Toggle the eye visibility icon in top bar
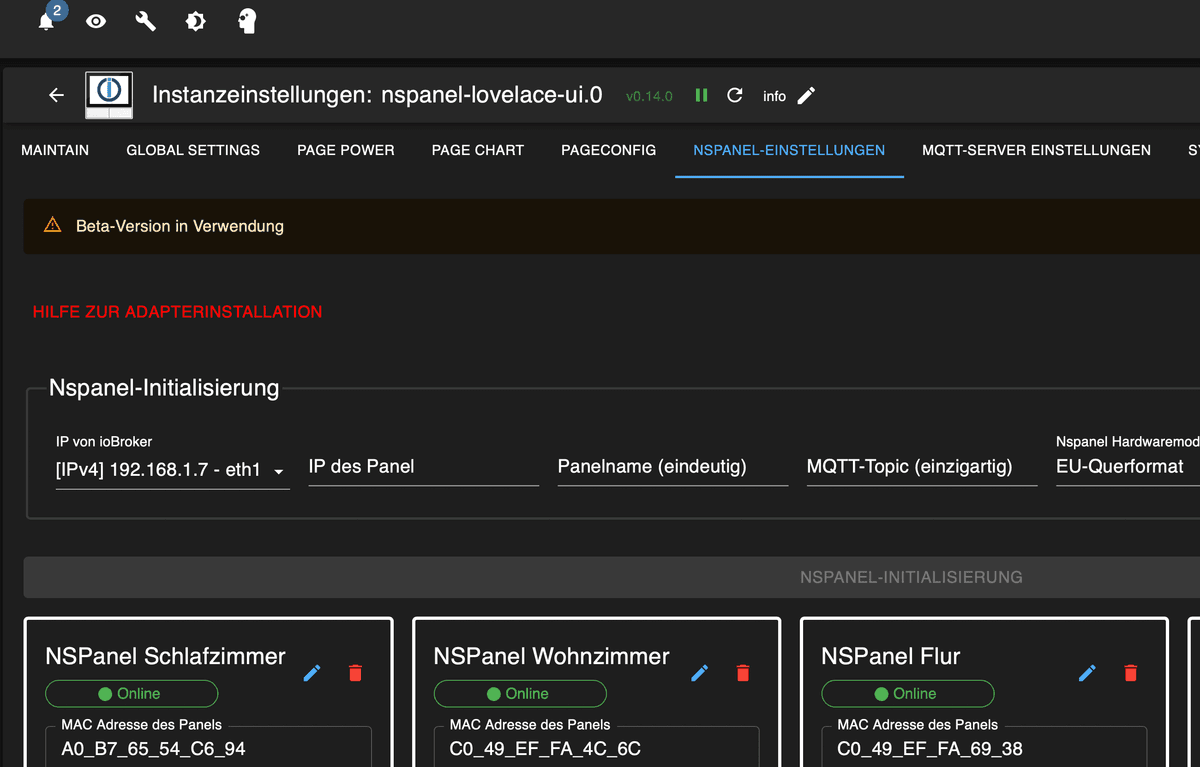 tap(96, 21)
